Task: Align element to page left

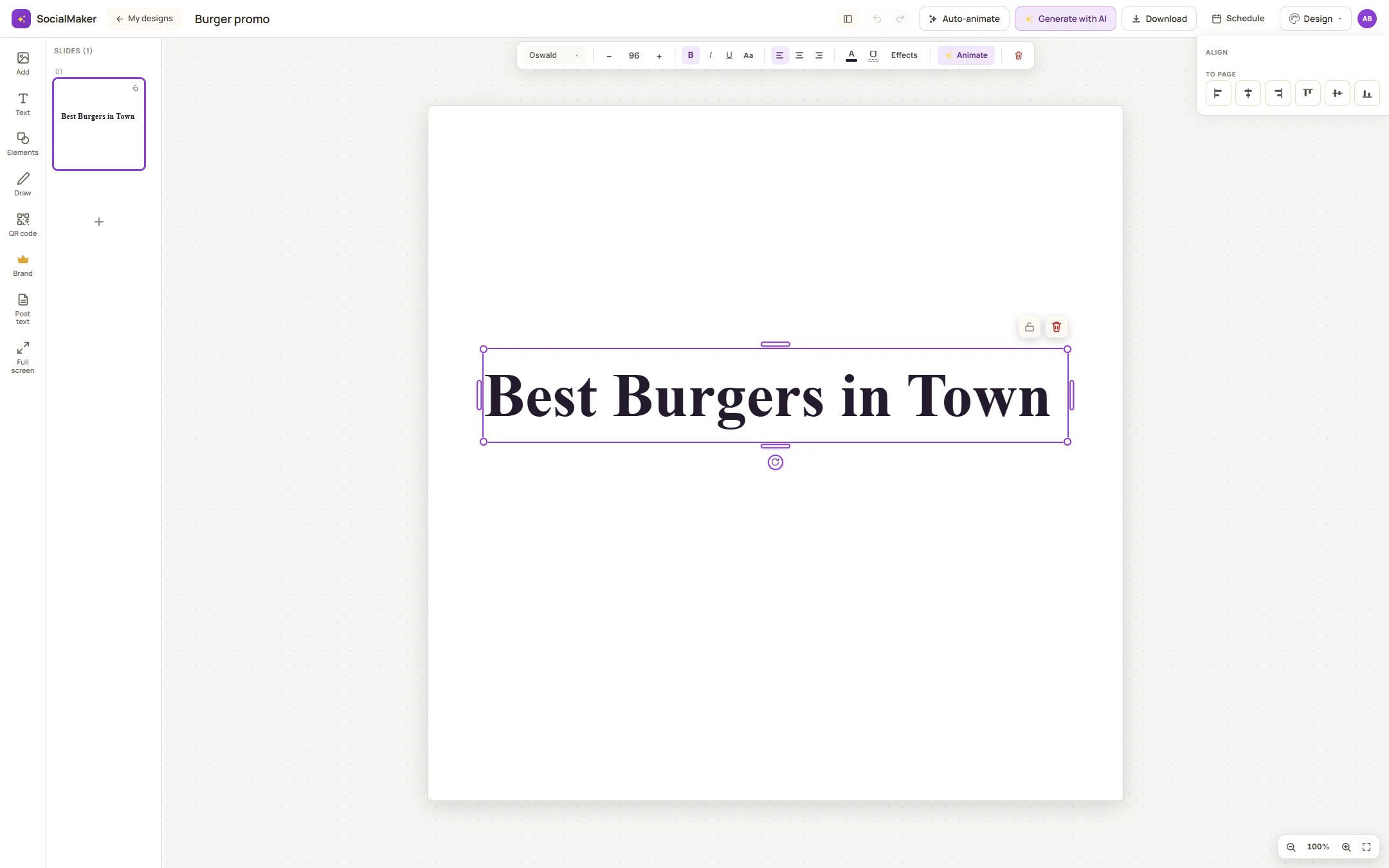Action: click(x=1218, y=93)
